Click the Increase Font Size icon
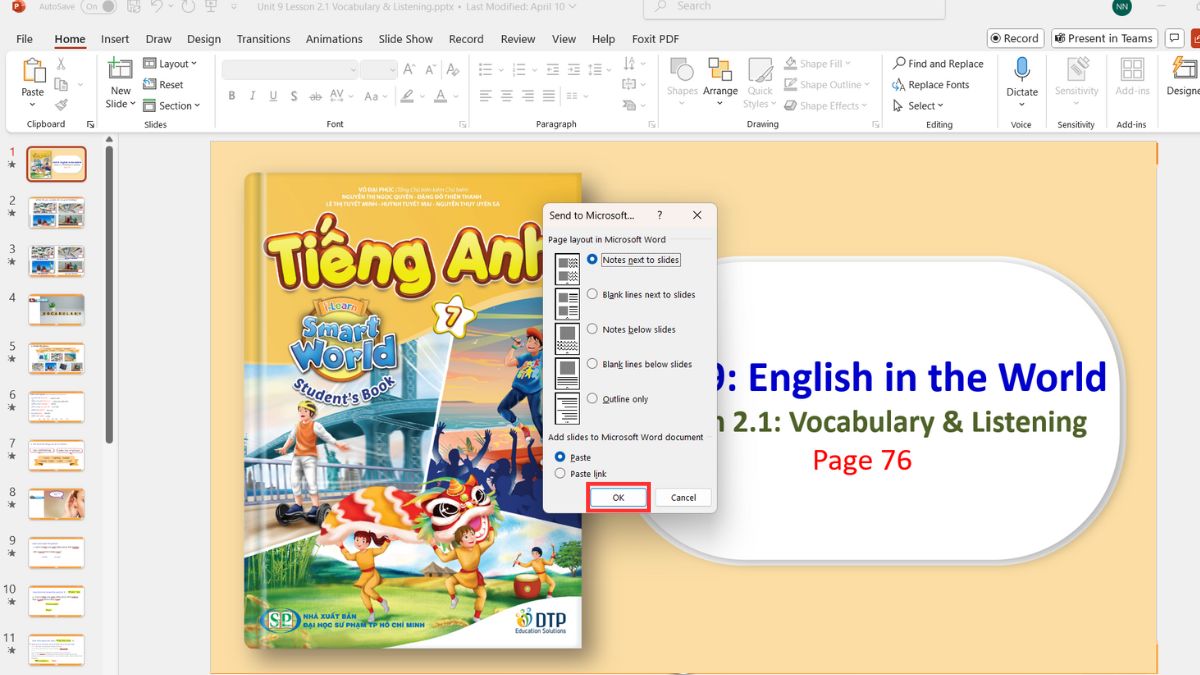This screenshot has height=675, width=1200. [x=408, y=71]
